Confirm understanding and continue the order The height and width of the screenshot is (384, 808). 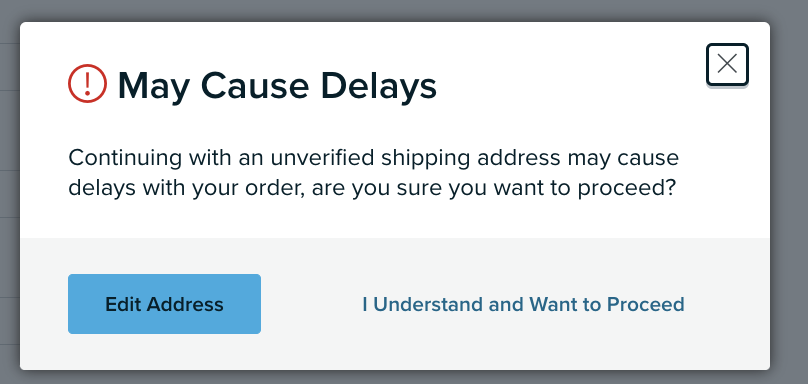coord(523,304)
